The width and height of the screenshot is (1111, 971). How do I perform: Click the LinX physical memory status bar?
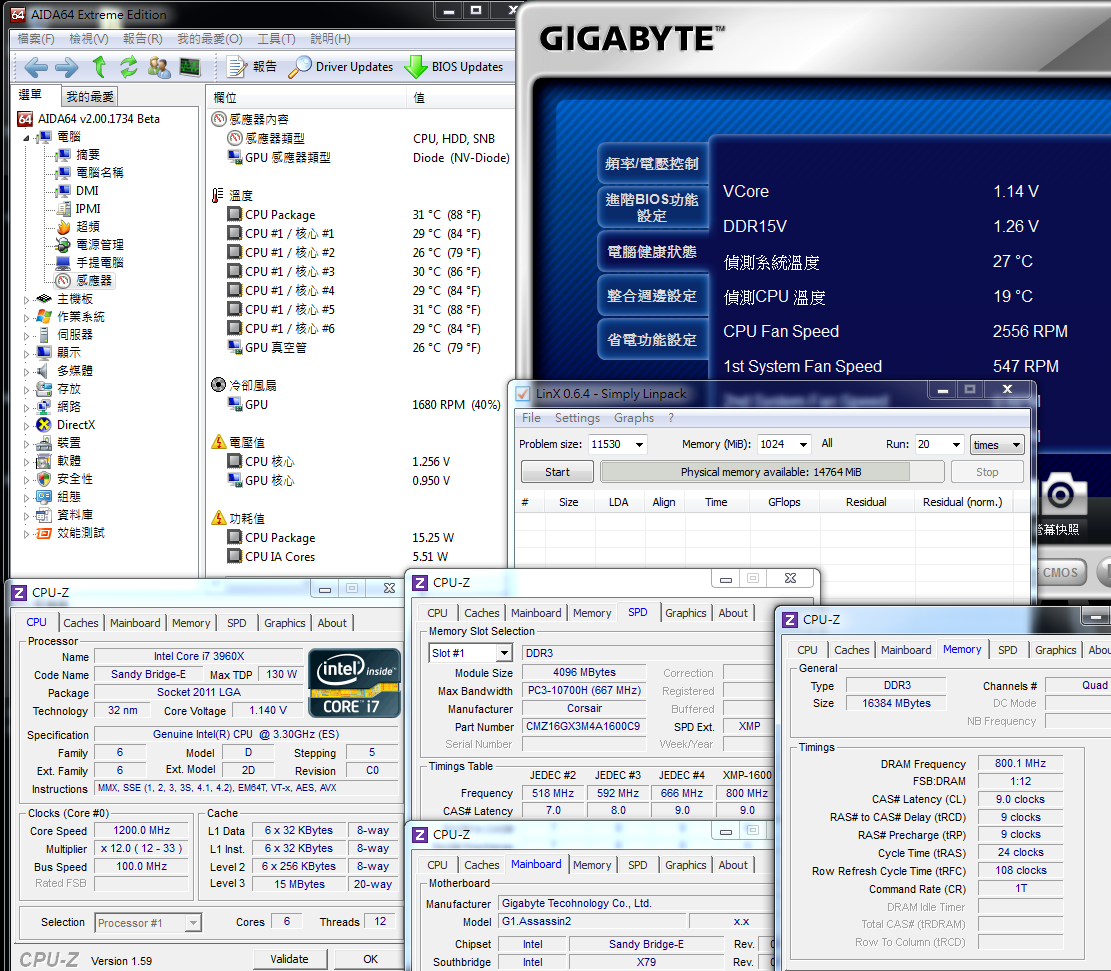pyautogui.click(x=772, y=472)
